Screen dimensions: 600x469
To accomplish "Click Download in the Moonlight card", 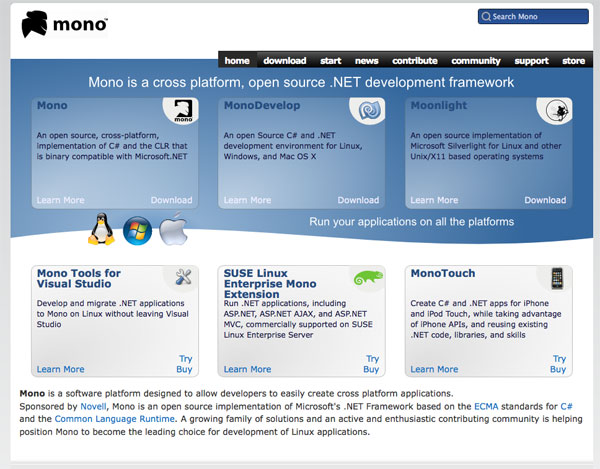I will [x=545, y=200].
